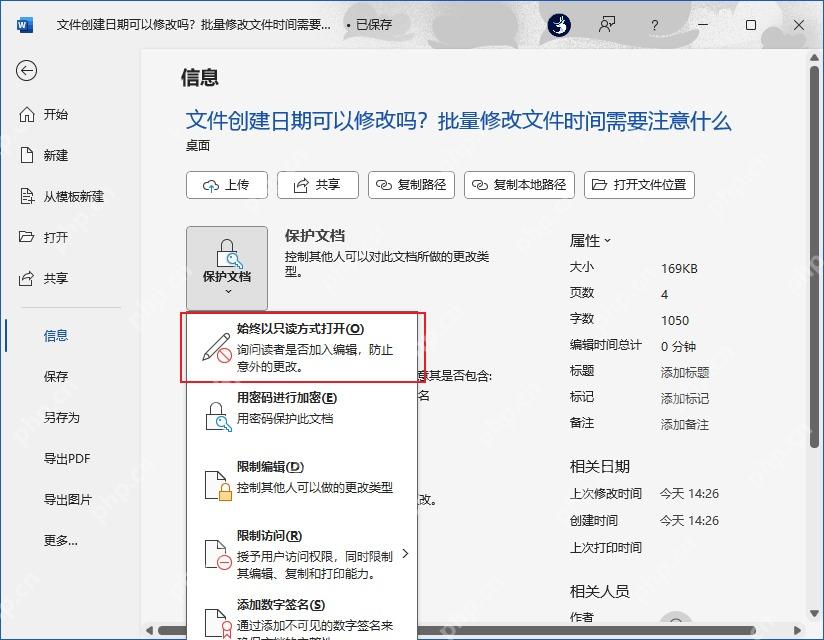Choose 添加数字签名(S) option

(x=303, y=620)
